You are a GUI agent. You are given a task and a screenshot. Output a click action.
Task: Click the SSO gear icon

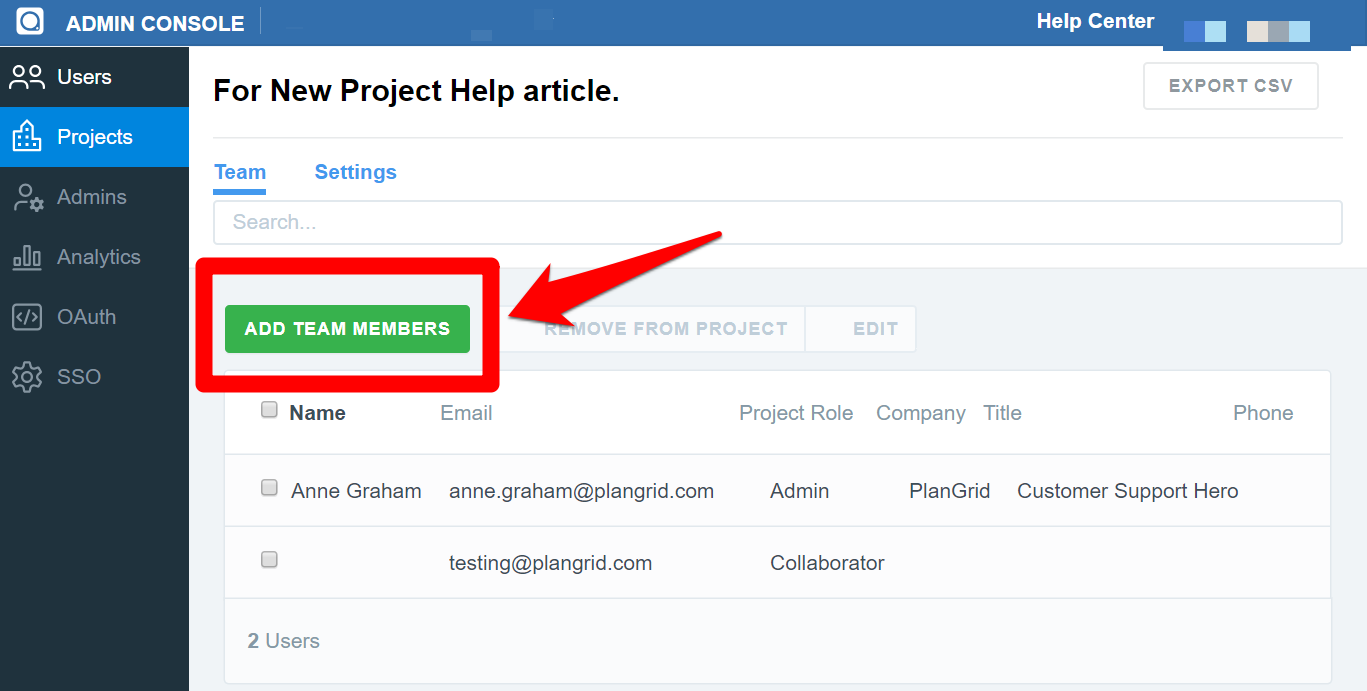pos(27,377)
